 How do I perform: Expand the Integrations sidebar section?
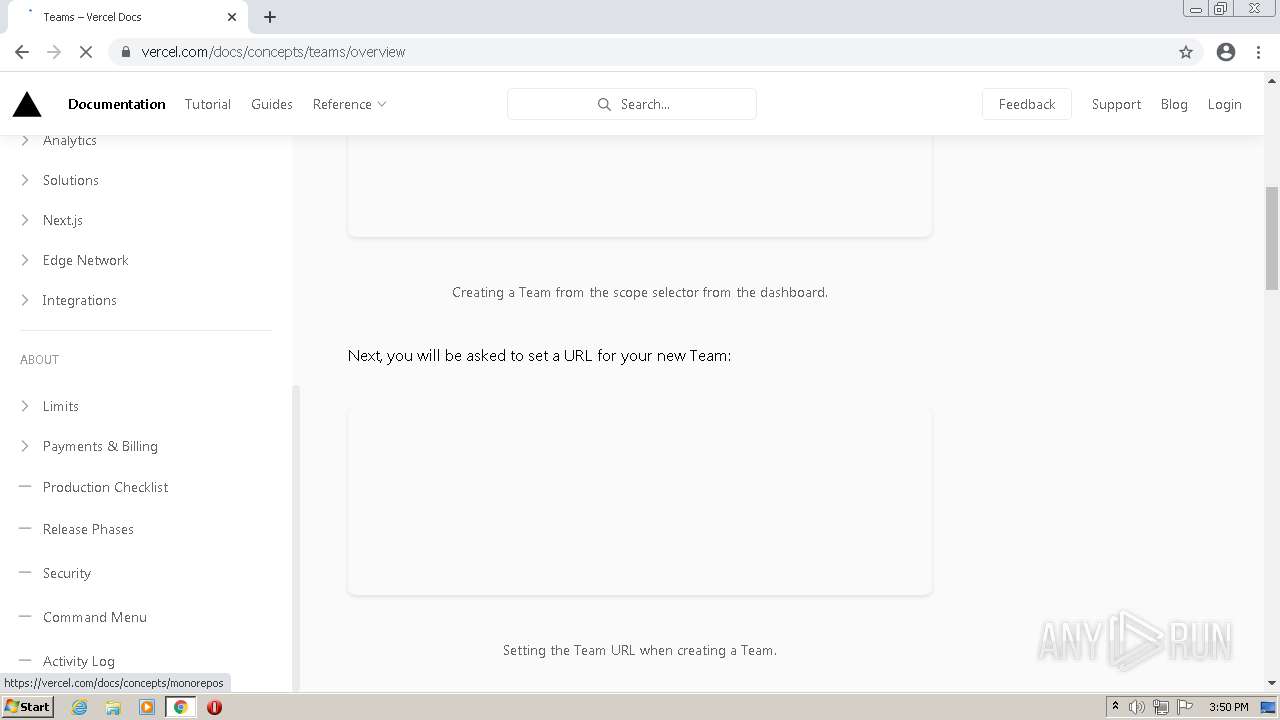25,300
